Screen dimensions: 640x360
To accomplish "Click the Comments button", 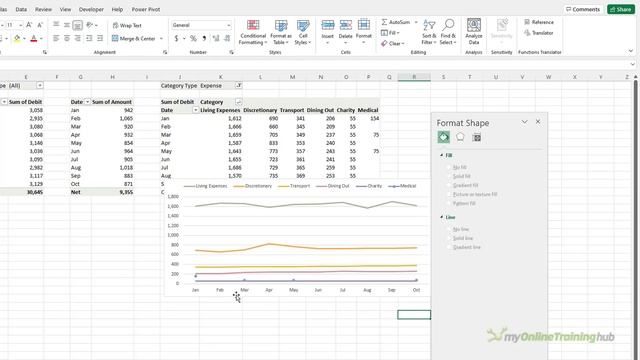I will (582, 9).
